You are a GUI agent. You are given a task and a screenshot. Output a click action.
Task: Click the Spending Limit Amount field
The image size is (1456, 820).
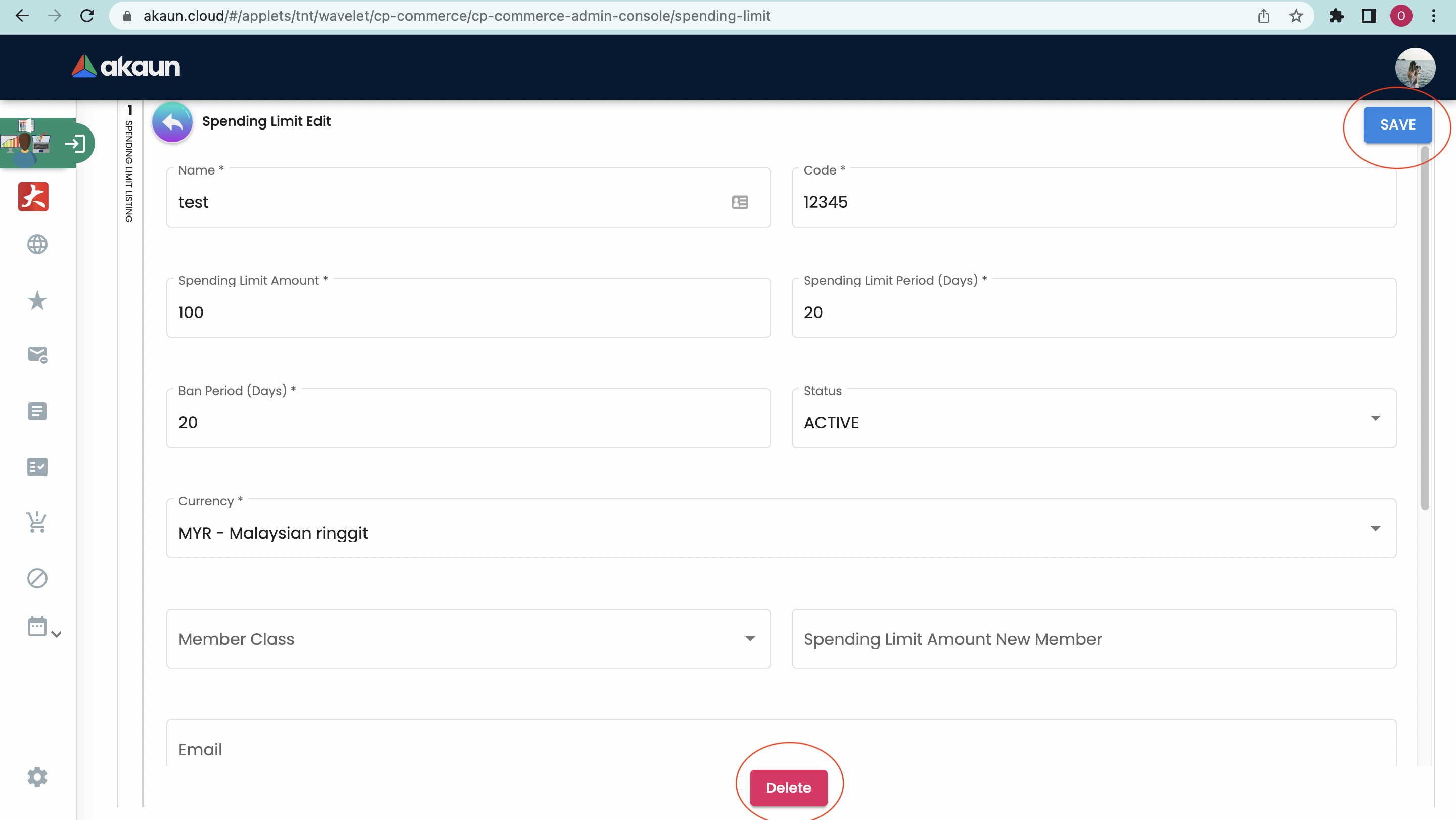(468, 312)
